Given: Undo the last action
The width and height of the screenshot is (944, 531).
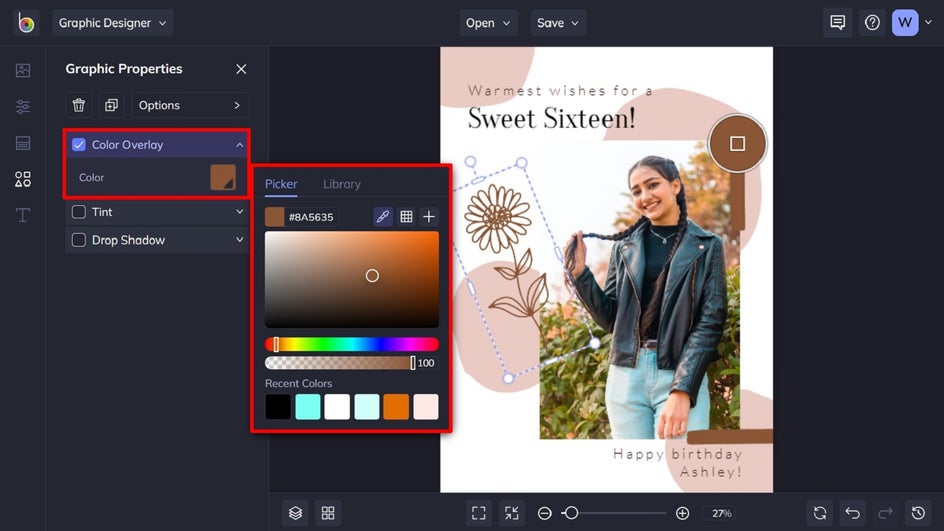Looking at the screenshot, I should [x=852, y=513].
